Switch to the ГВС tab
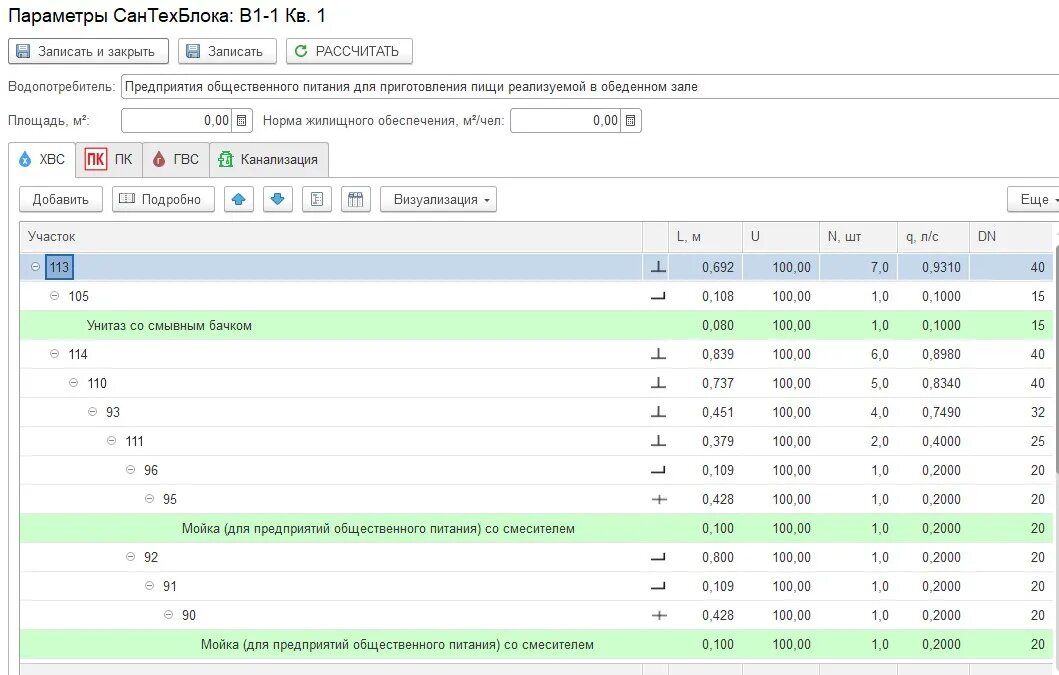 (x=176, y=159)
